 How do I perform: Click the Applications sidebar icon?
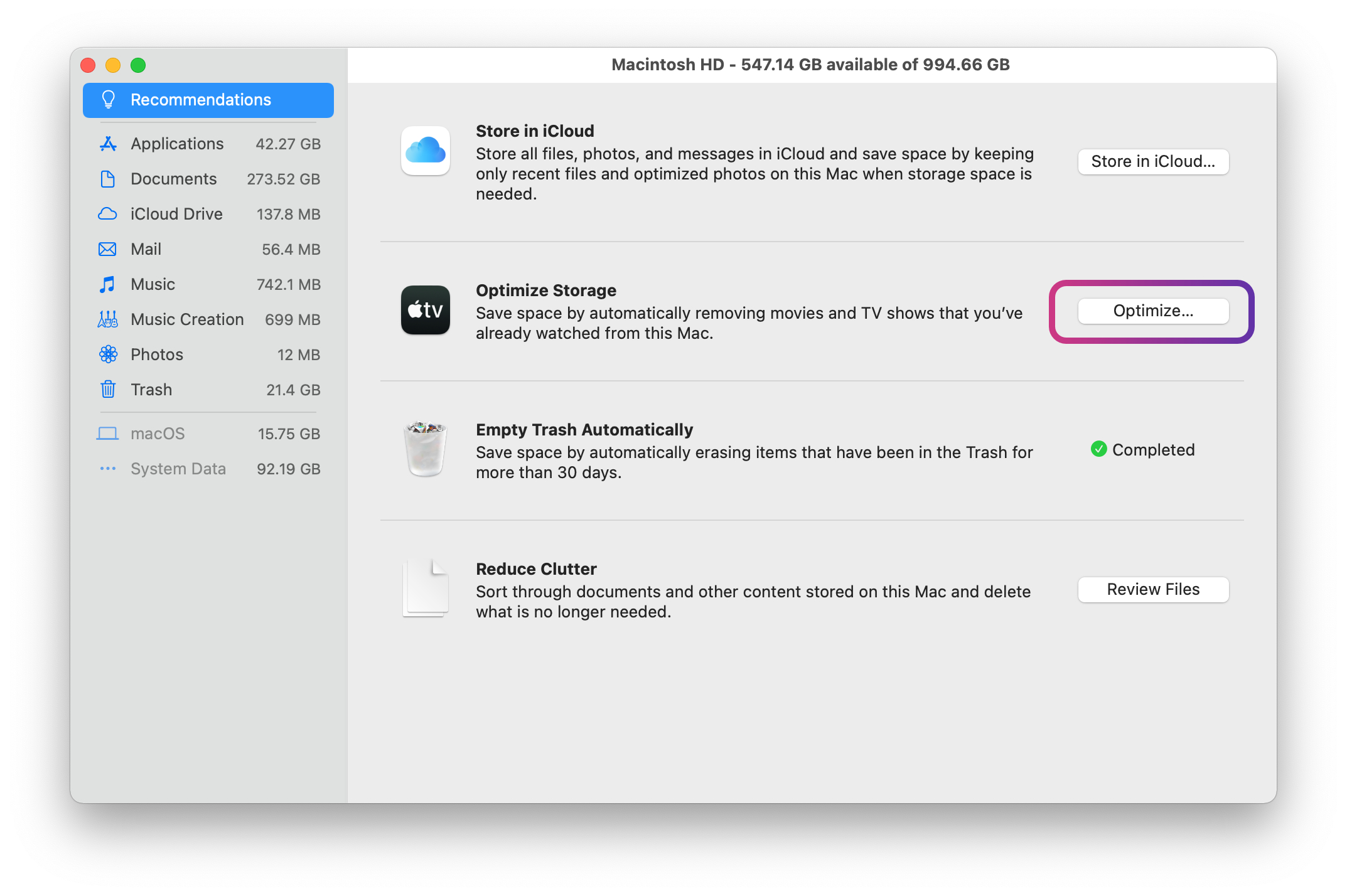coord(108,144)
